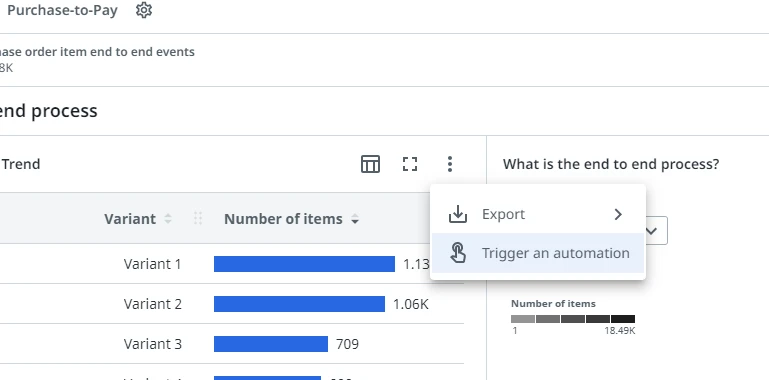Click the Variant 2 row label
The width and height of the screenshot is (769, 380).
153,304
